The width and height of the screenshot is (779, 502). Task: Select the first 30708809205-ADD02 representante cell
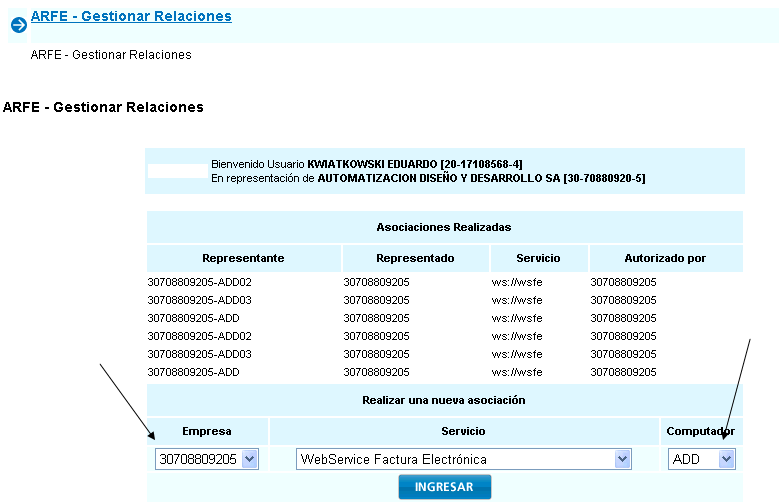tap(200, 282)
